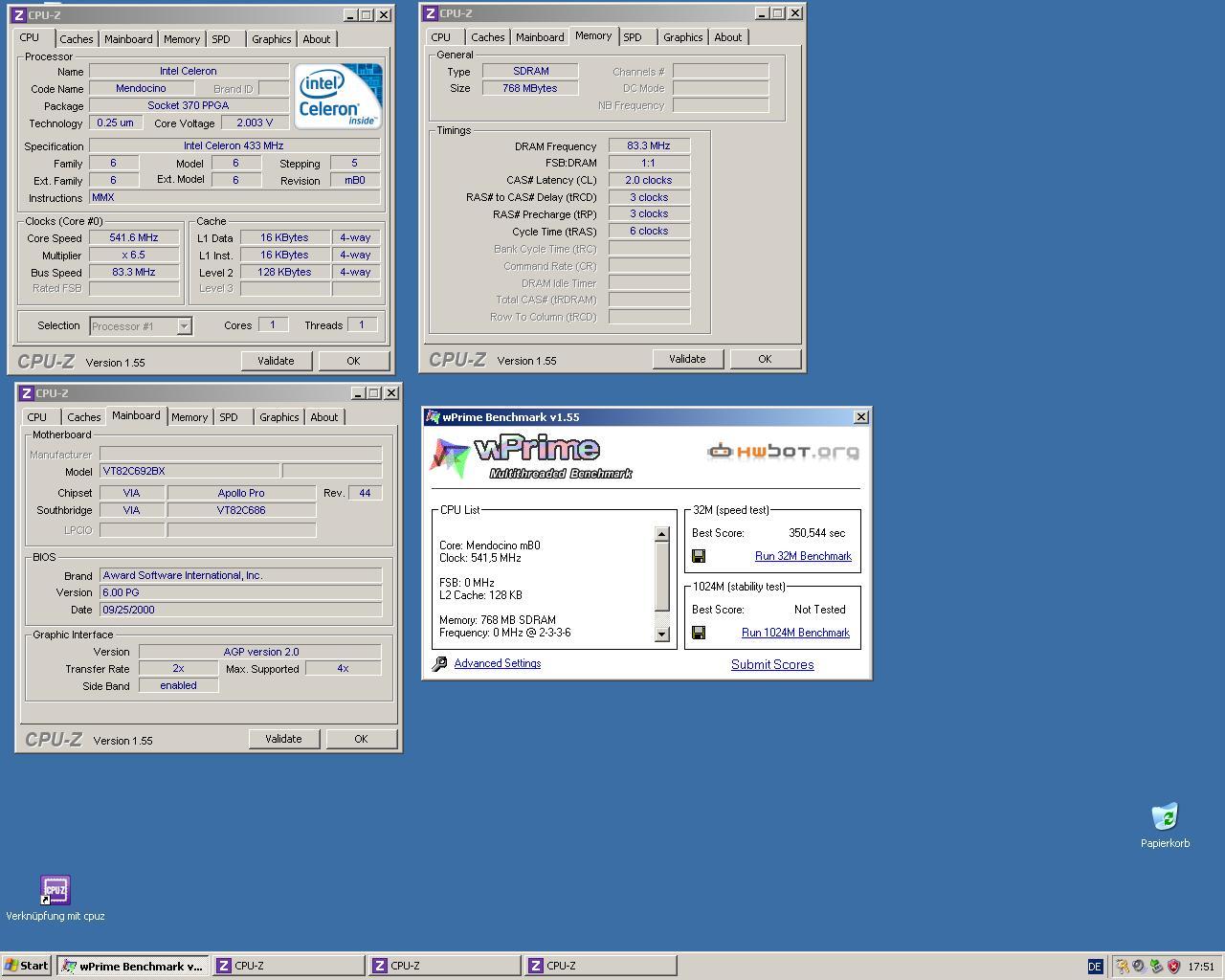Click the VT82C692BX model field
The width and height of the screenshot is (1225, 980).
189,471
